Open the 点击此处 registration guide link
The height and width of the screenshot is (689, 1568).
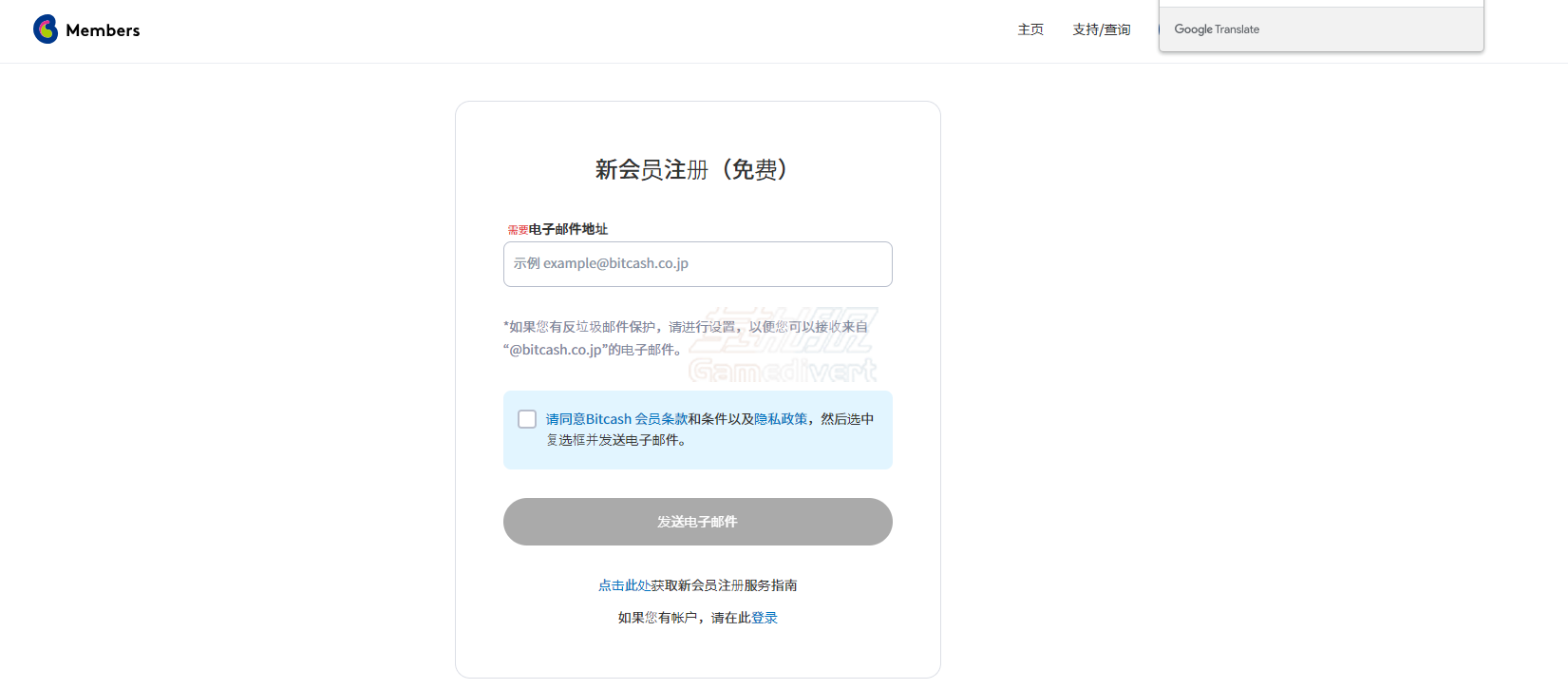coord(624,585)
